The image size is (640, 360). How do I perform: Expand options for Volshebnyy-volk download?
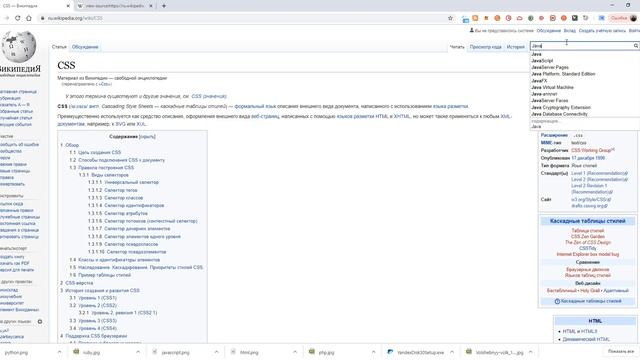[530, 352]
